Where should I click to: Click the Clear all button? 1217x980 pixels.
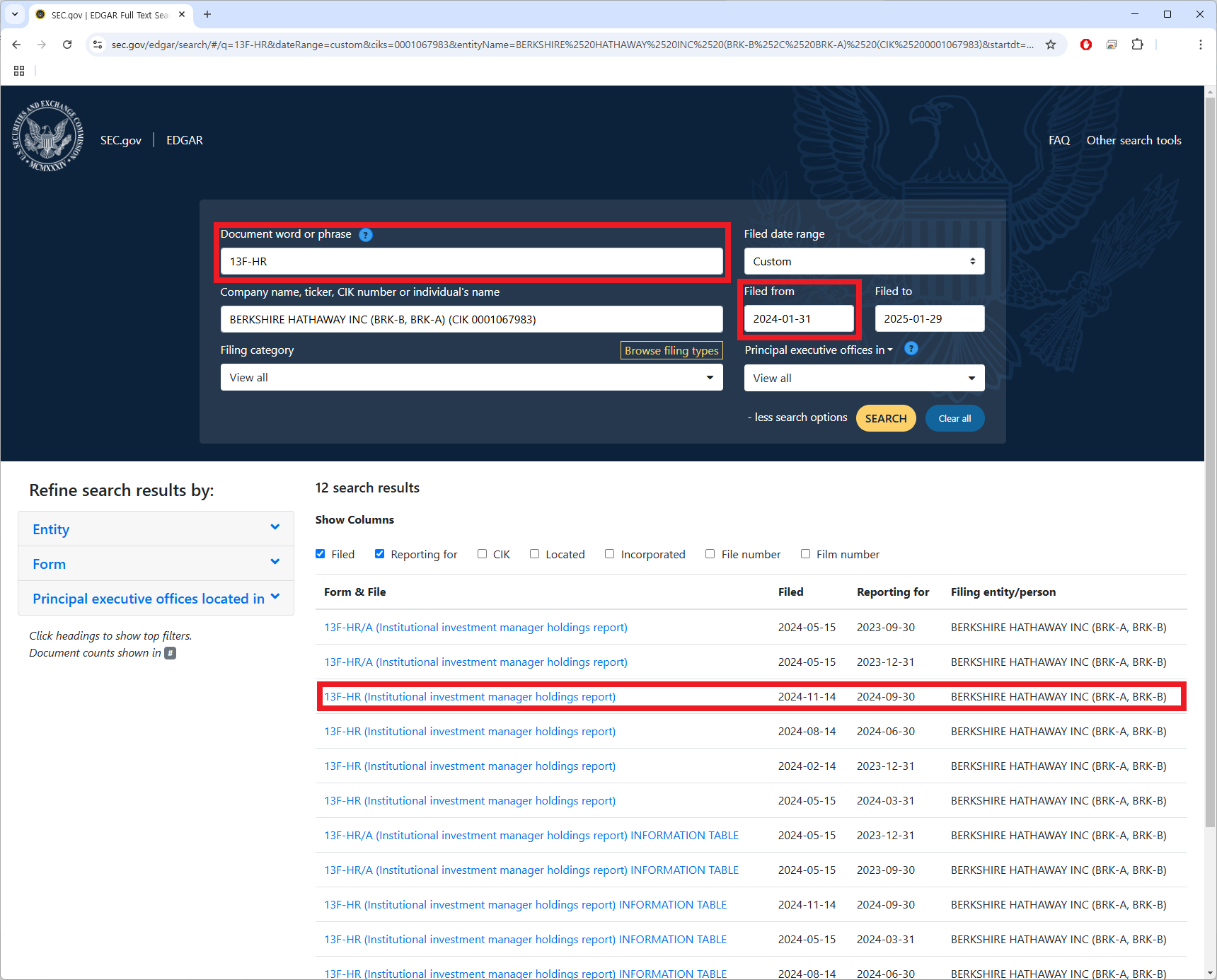coord(954,418)
